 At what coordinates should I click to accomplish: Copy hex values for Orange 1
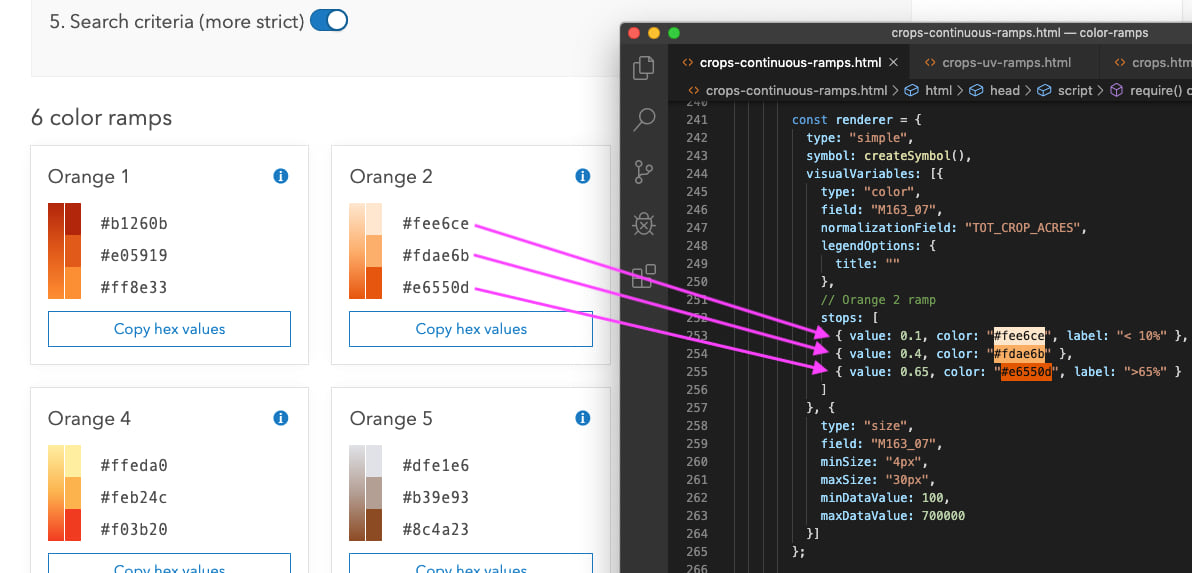point(170,329)
